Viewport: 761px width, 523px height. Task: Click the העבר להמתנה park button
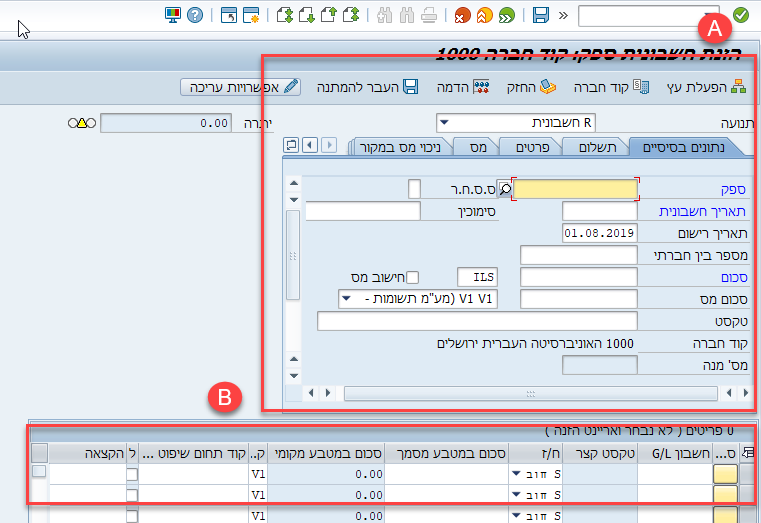[x=367, y=87]
